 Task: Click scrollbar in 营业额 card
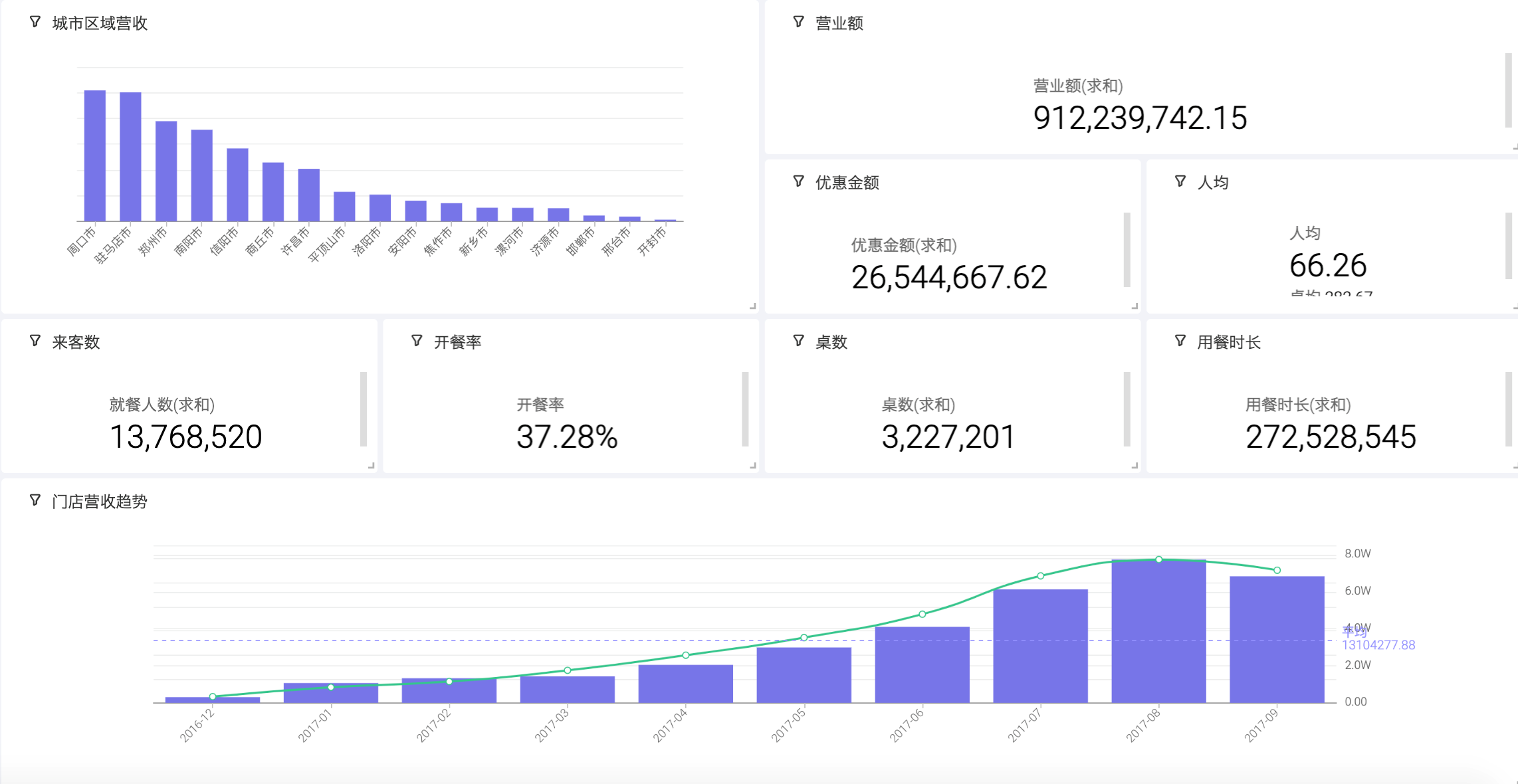[1508, 90]
